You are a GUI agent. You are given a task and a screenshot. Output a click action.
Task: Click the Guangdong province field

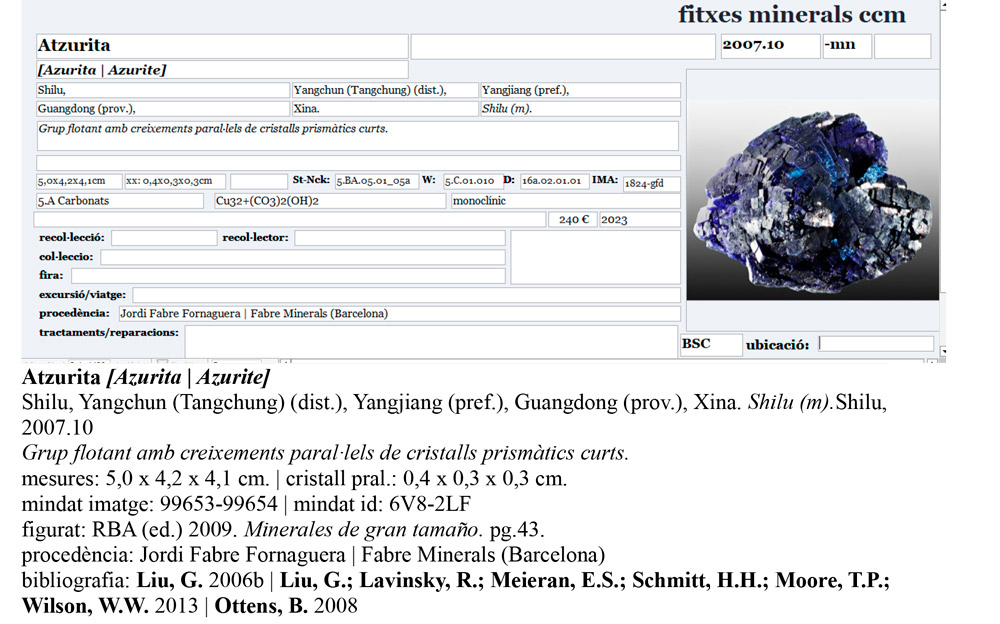(160, 109)
